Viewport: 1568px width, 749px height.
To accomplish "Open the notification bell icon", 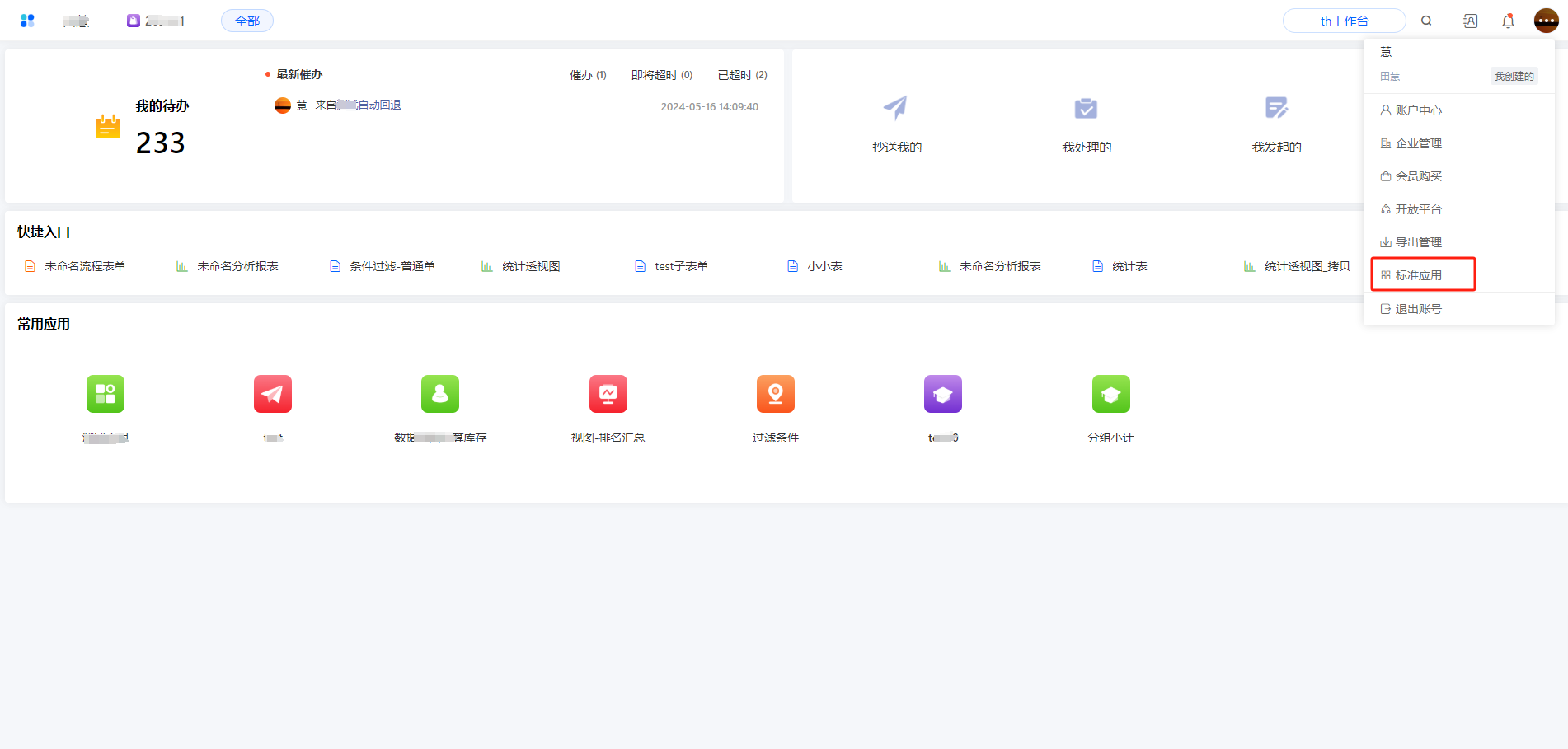I will (x=1508, y=21).
